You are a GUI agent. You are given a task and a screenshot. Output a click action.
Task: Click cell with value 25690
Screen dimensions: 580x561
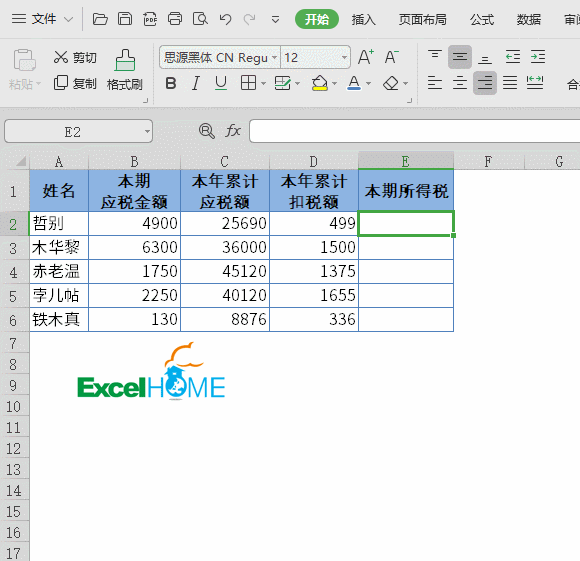(225, 223)
